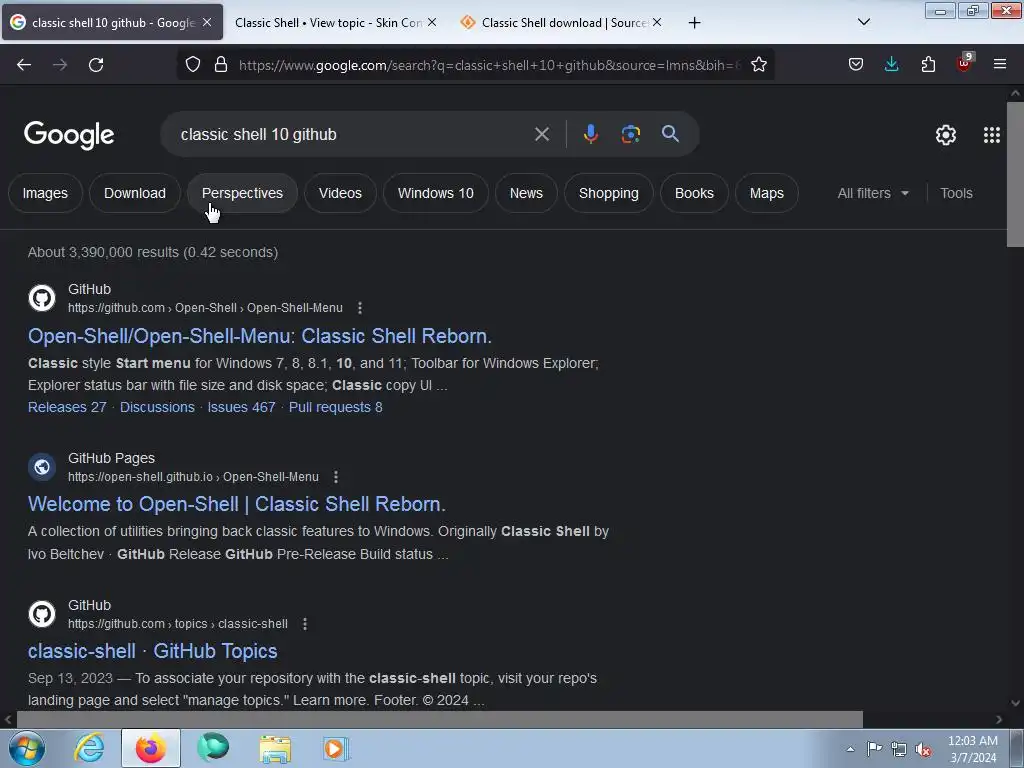Screen dimensions: 1024x768
Task: Open search Tools button
Action: click(956, 193)
